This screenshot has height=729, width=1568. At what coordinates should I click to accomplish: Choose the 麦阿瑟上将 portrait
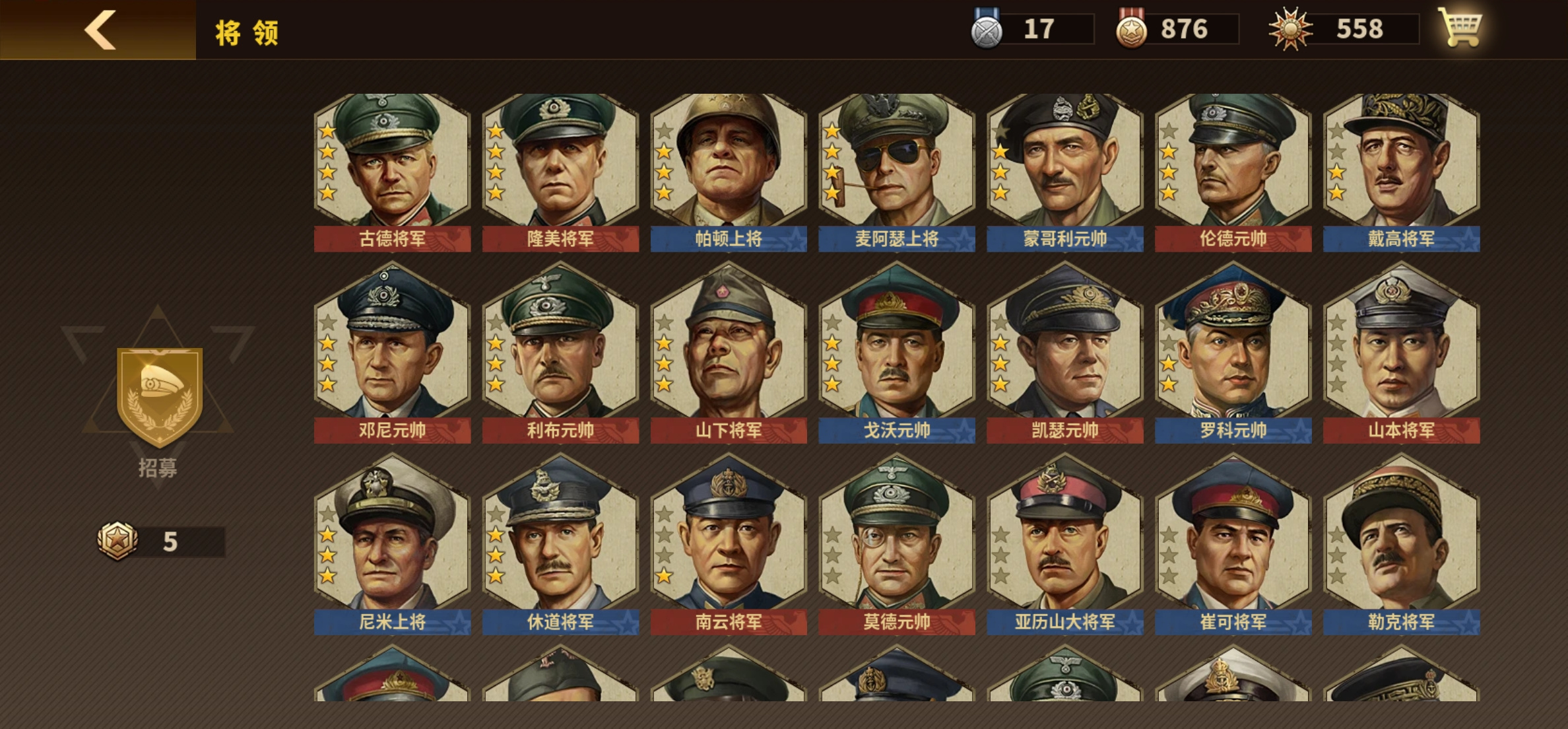(897, 172)
